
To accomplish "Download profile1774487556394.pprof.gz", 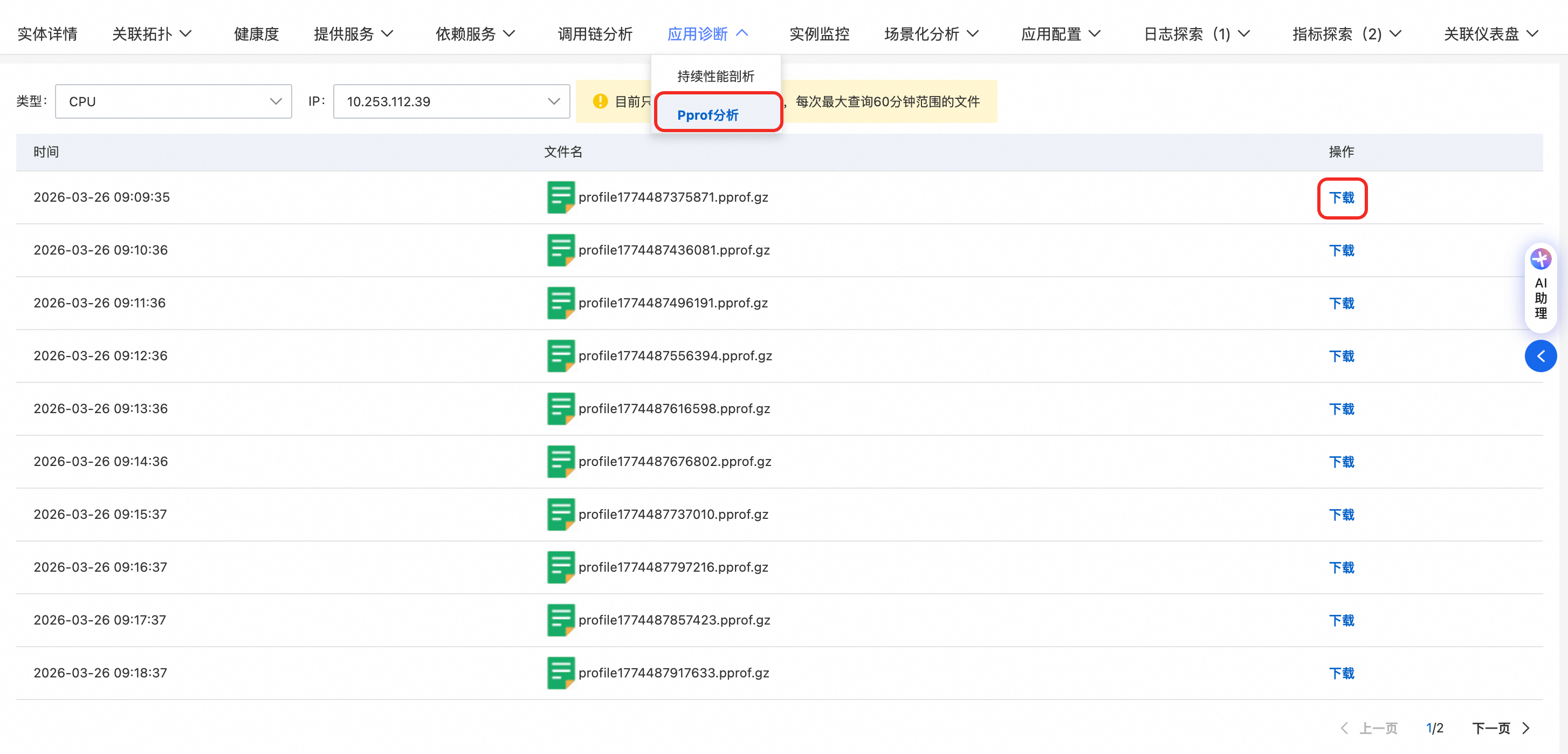I will 1341,357.
